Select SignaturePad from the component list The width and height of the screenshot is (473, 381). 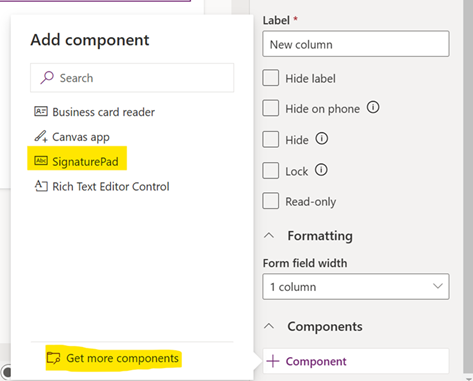tap(77, 161)
